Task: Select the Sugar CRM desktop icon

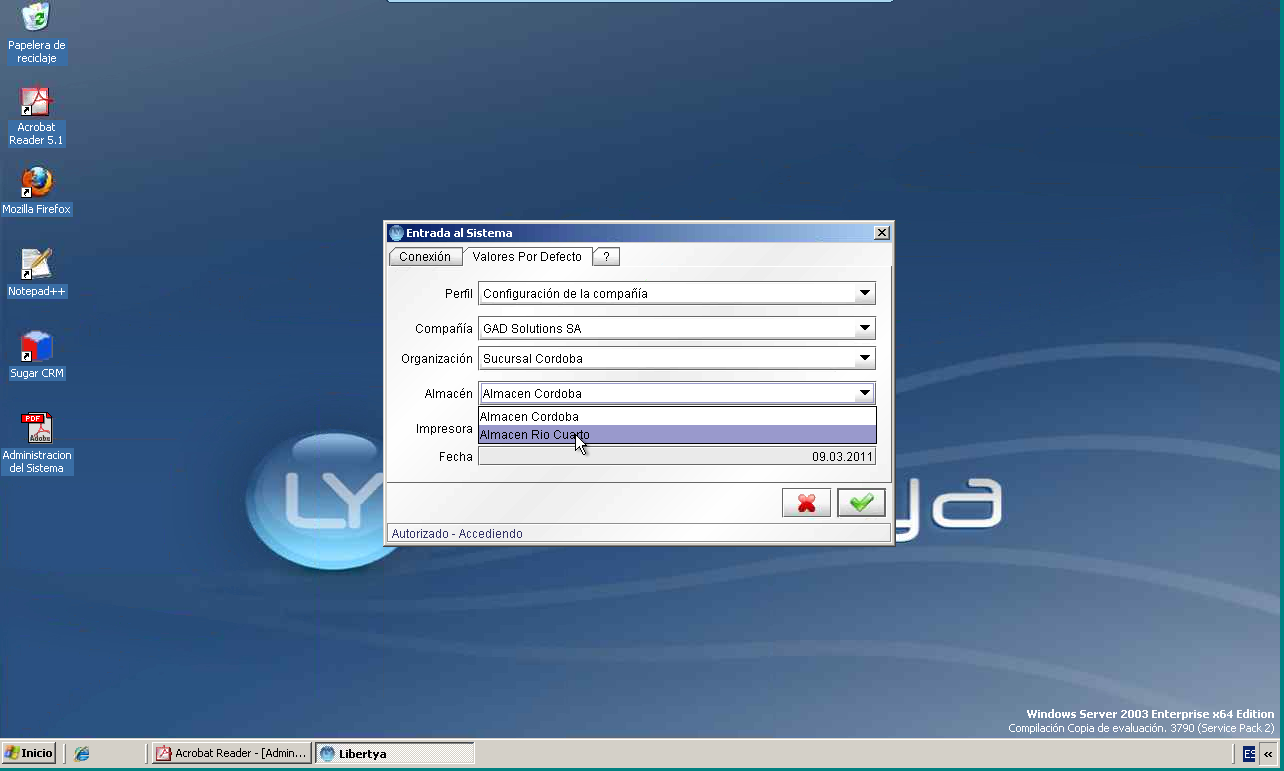Action: pyautogui.click(x=36, y=355)
